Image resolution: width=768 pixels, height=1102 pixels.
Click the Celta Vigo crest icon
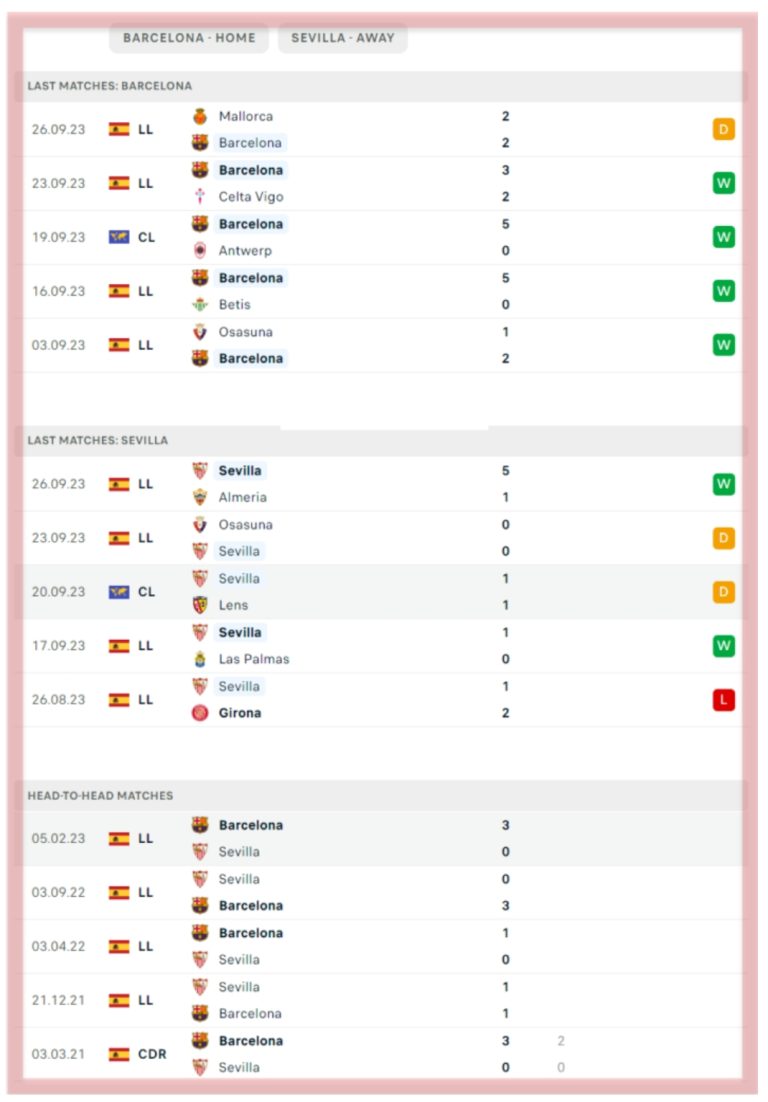[x=200, y=197]
